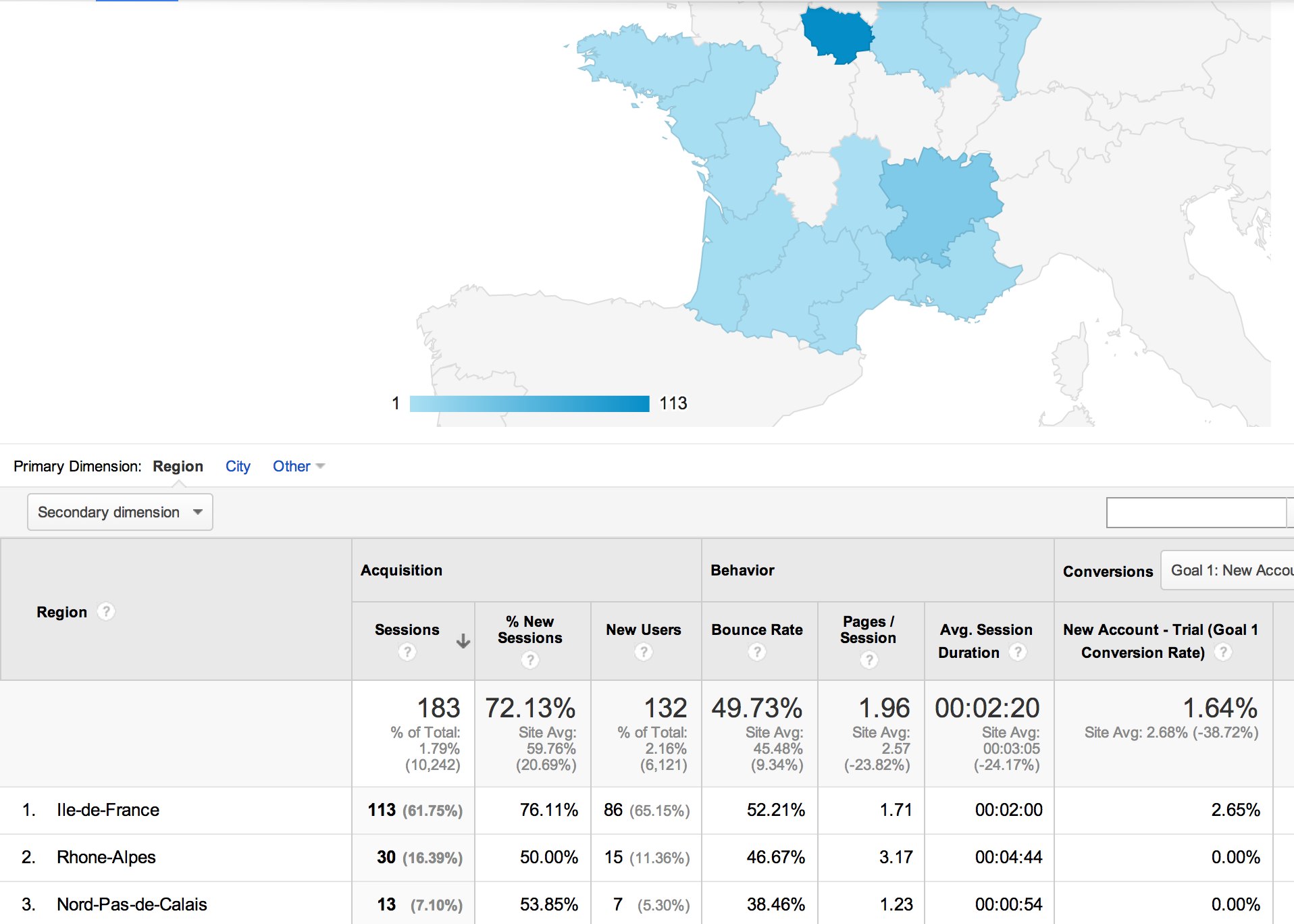Click the help icon next to Region header

(x=106, y=612)
